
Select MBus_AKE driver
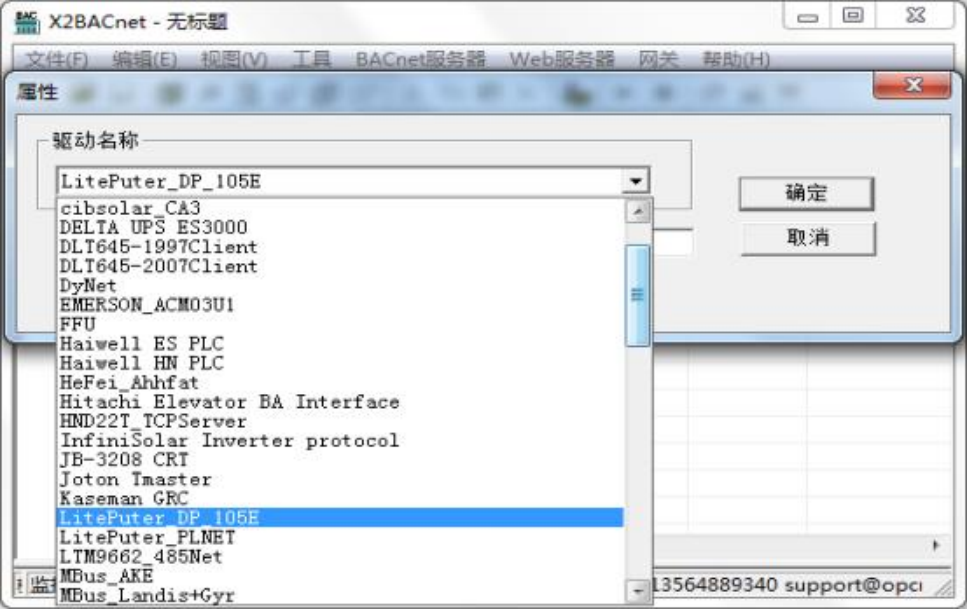340,576
